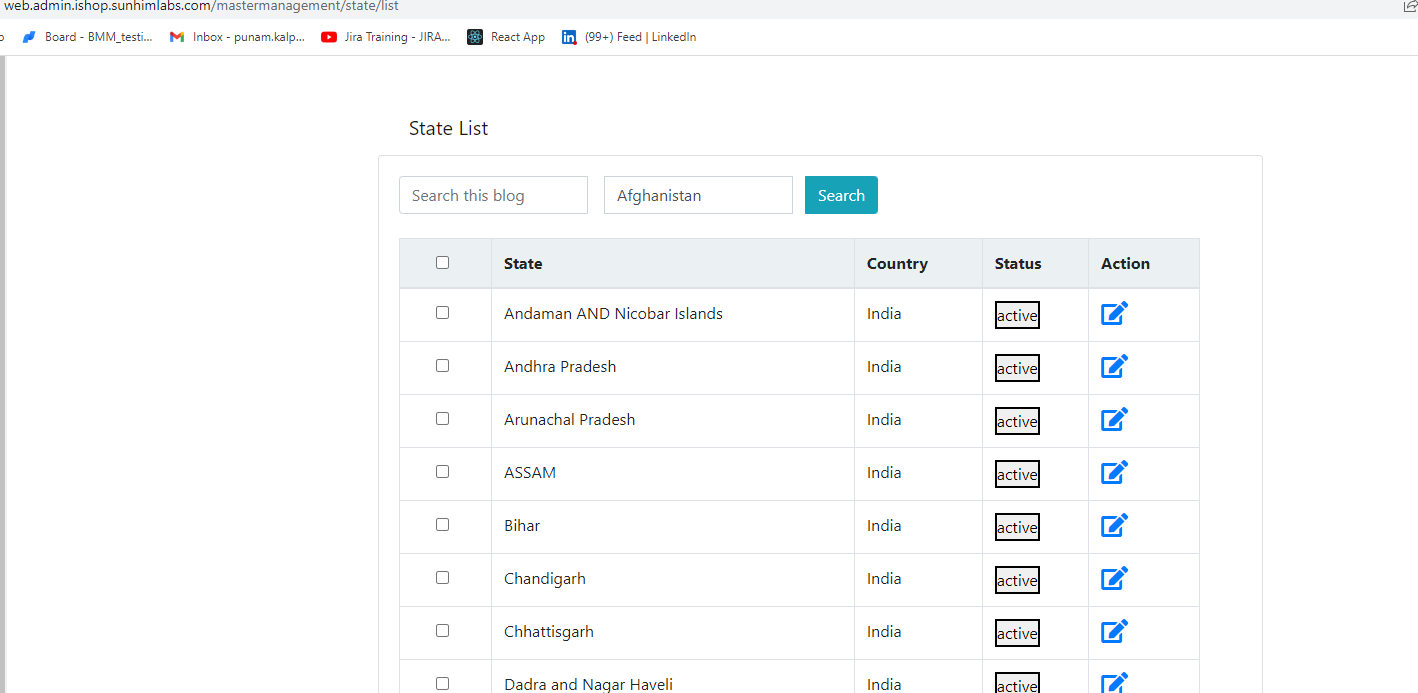Image resolution: width=1418 pixels, height=693 pixels.
Task: Edit the ASSAM state entry
Action: pos(1115,472)
